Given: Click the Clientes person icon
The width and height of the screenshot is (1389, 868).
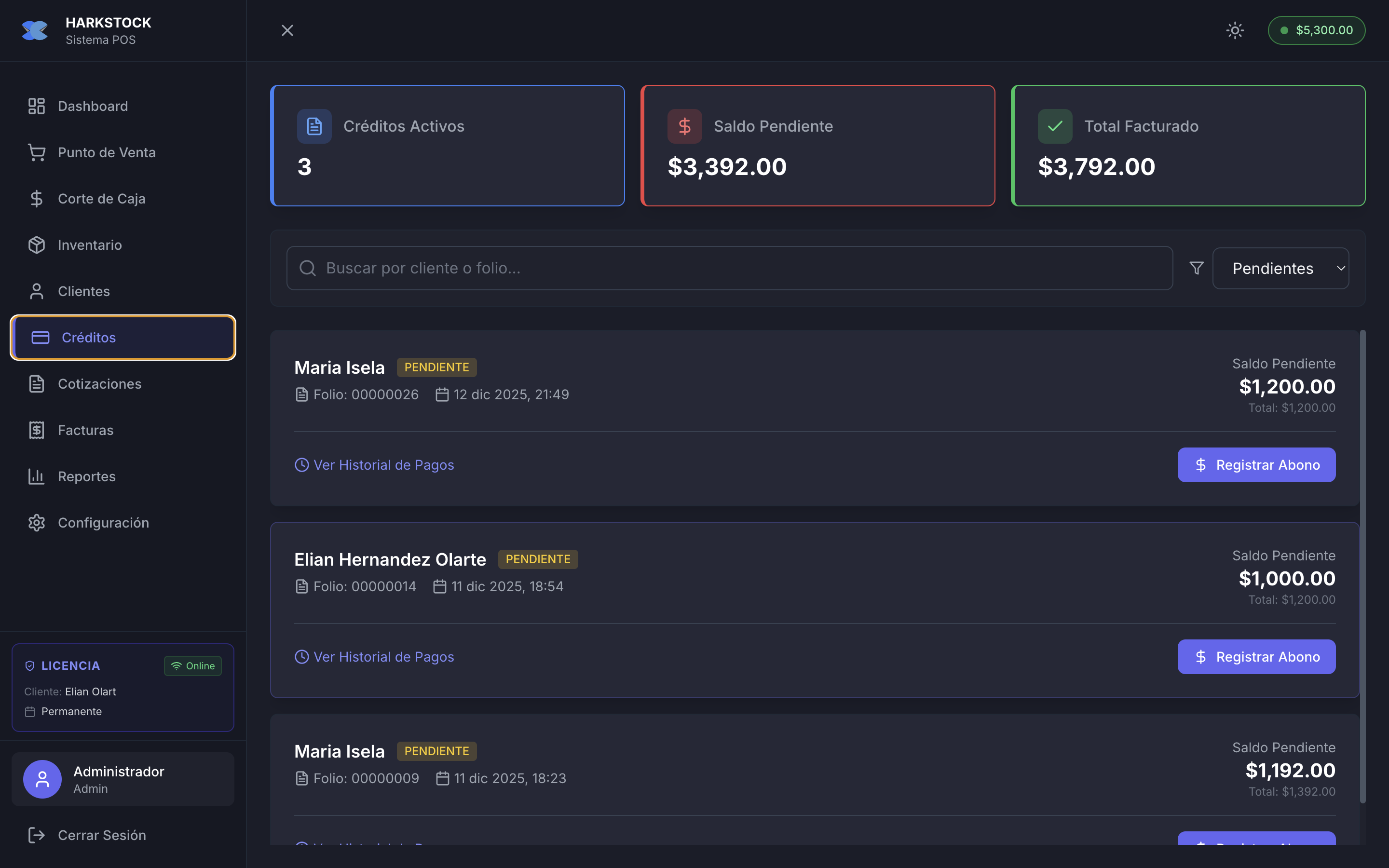Looking at the screenshot, I should [37, 292].
